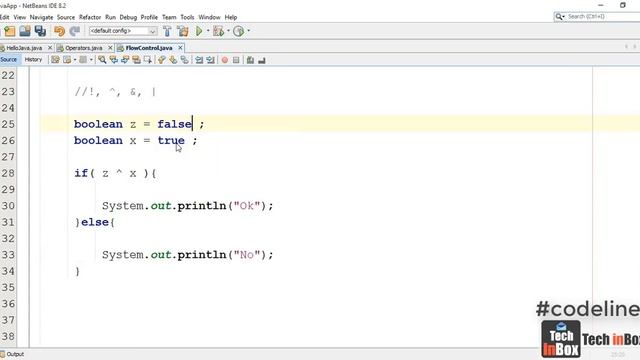Screen dimensions: 640x360
Task: Go to Next Bookmark
Action: pyautogui.click(x=173, y=60)
